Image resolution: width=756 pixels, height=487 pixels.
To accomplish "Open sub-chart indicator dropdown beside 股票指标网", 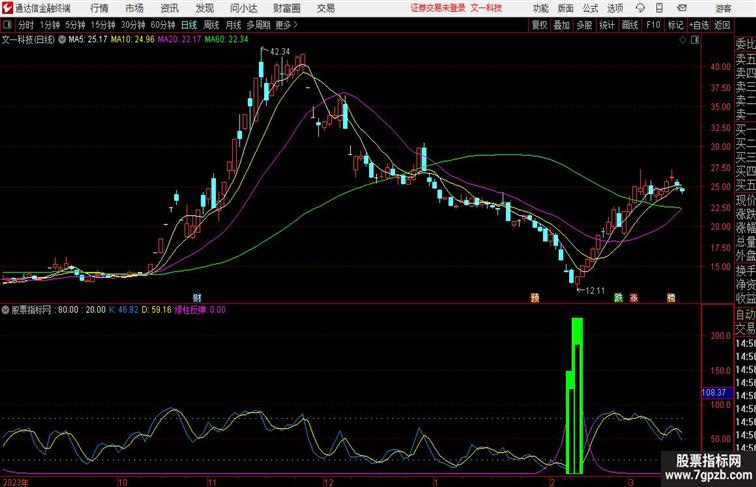I will [5, 310].
